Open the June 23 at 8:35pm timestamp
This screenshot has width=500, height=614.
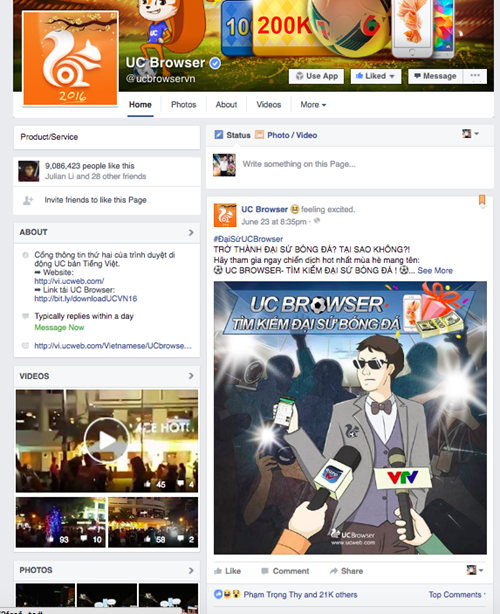pos(274,222)
